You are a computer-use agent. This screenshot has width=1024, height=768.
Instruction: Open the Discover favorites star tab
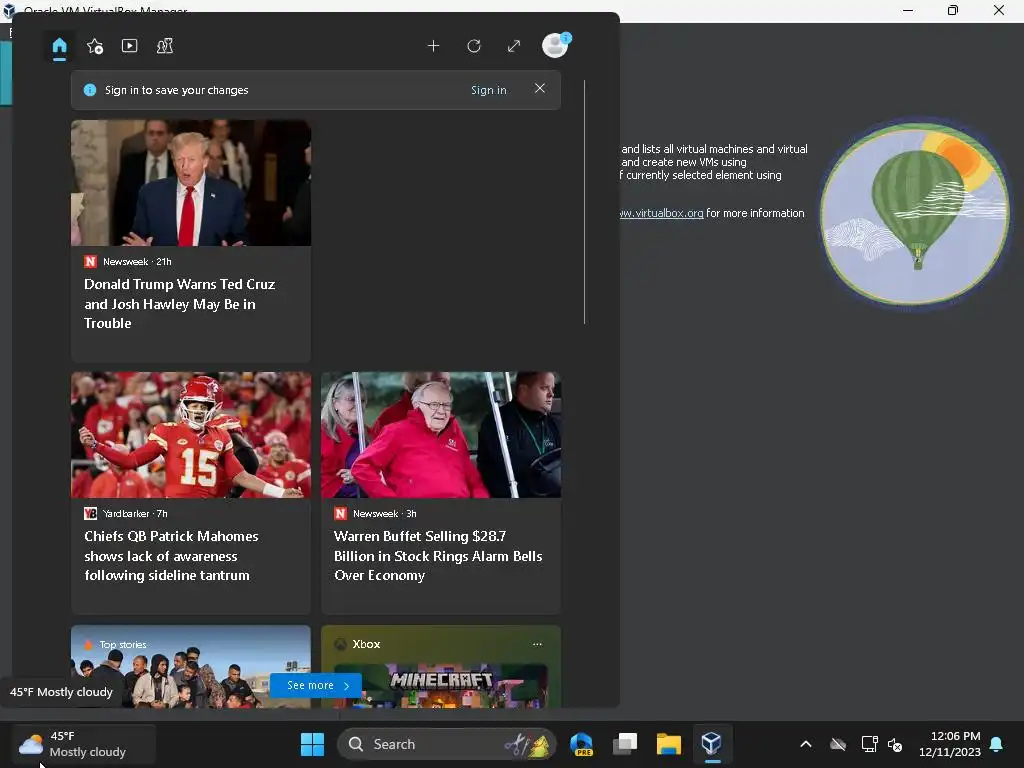coord(95,46)
